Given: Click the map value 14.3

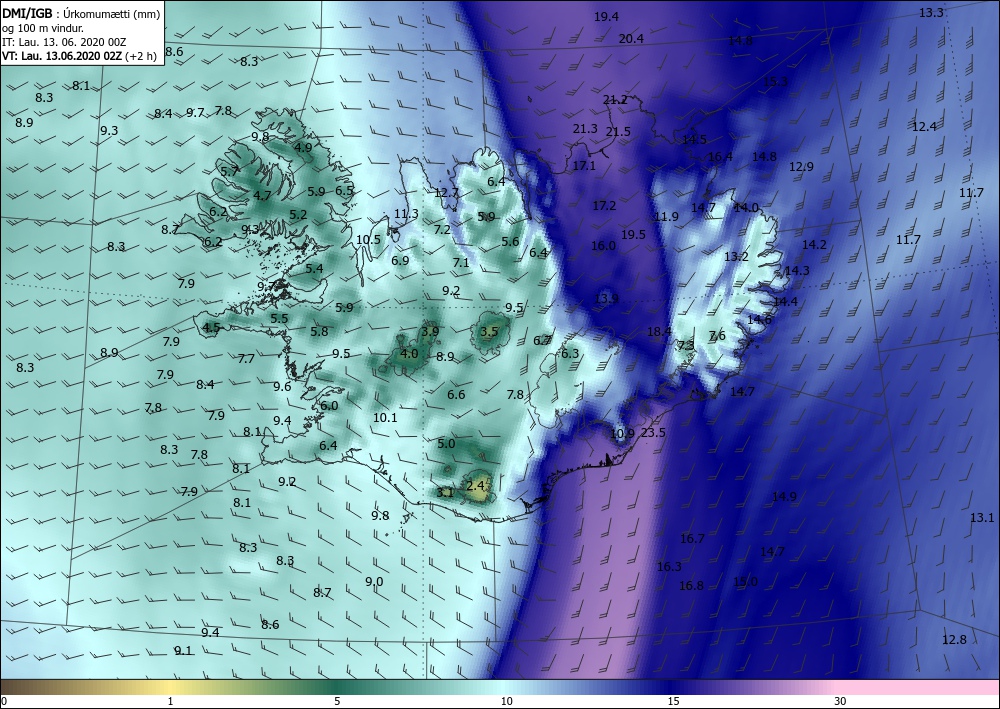Looking at the screenshot, I should pos(797,271).
